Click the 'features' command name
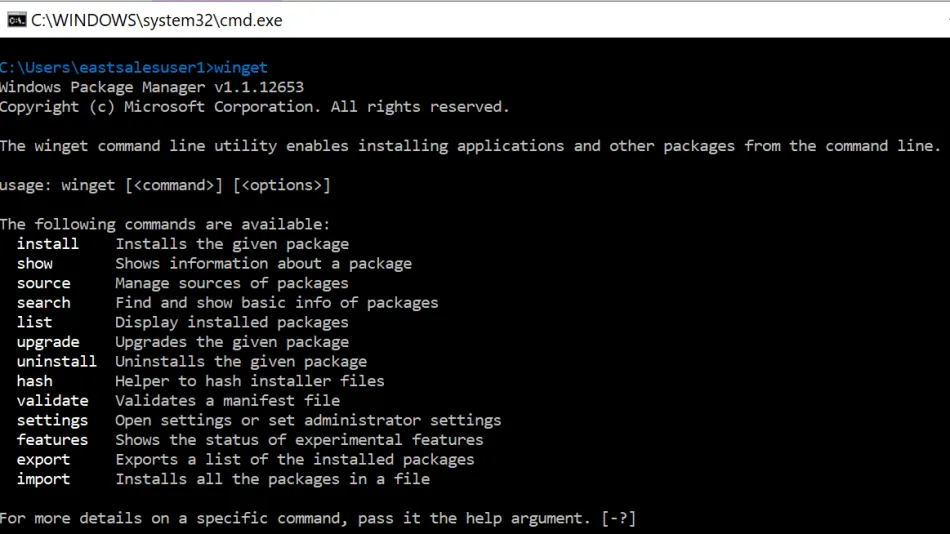This screenshot has height=534, width=950. (x=52, y=440)
